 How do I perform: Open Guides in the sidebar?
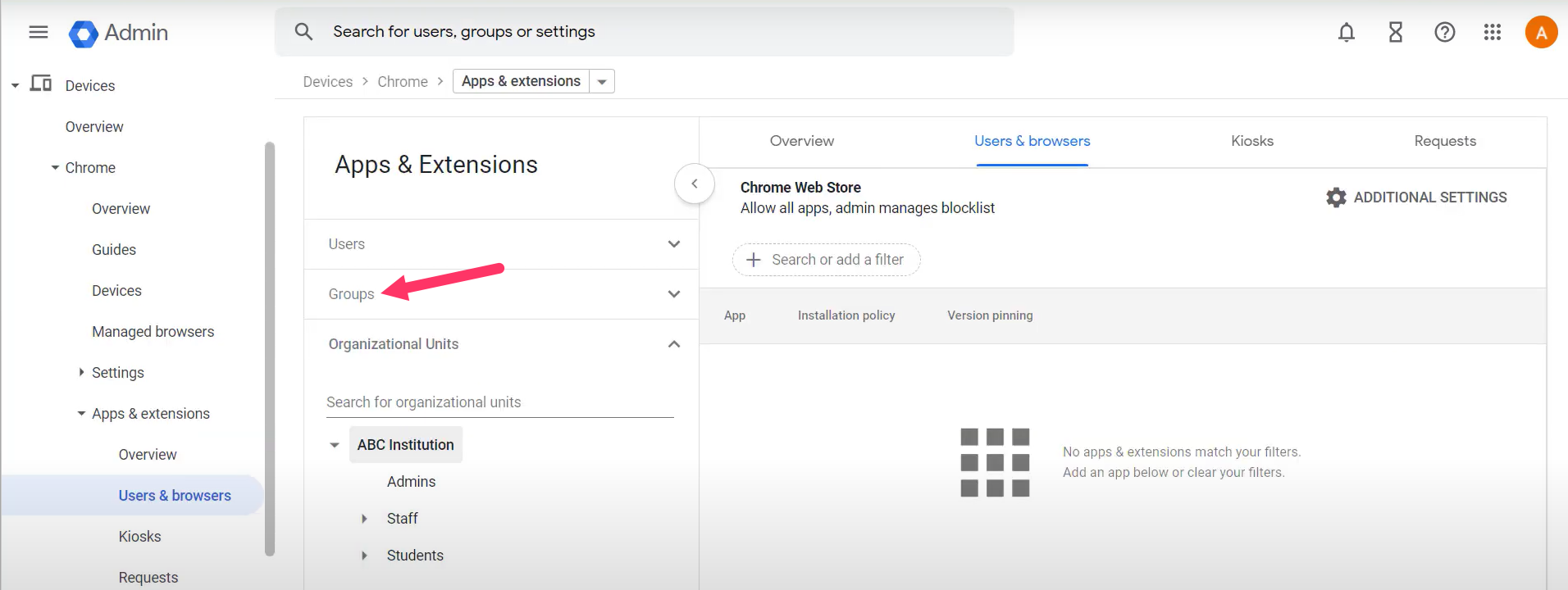click(x=114, y=250)
